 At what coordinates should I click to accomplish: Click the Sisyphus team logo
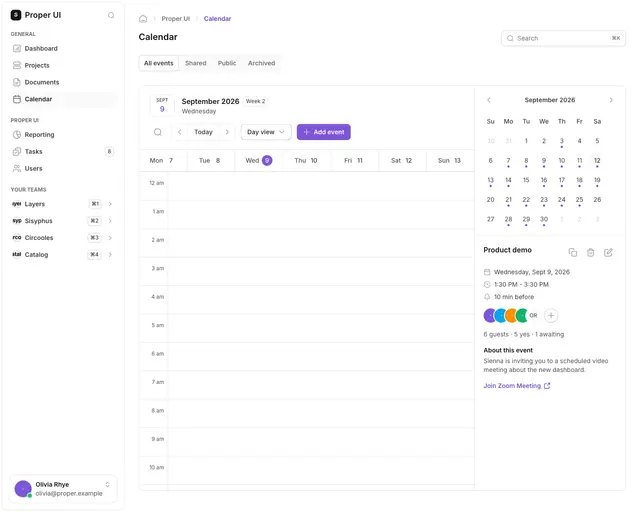point(17,221)
